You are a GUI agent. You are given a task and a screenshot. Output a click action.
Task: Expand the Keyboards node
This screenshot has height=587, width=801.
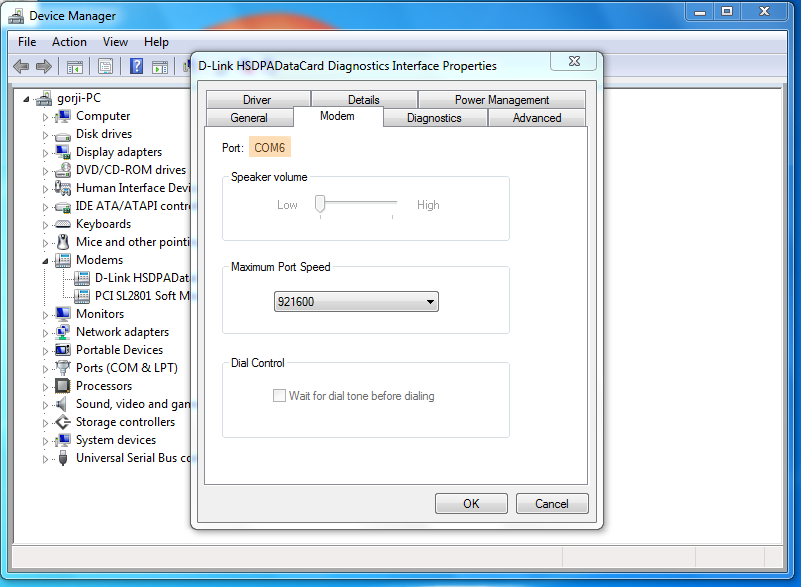coord(45,225)
